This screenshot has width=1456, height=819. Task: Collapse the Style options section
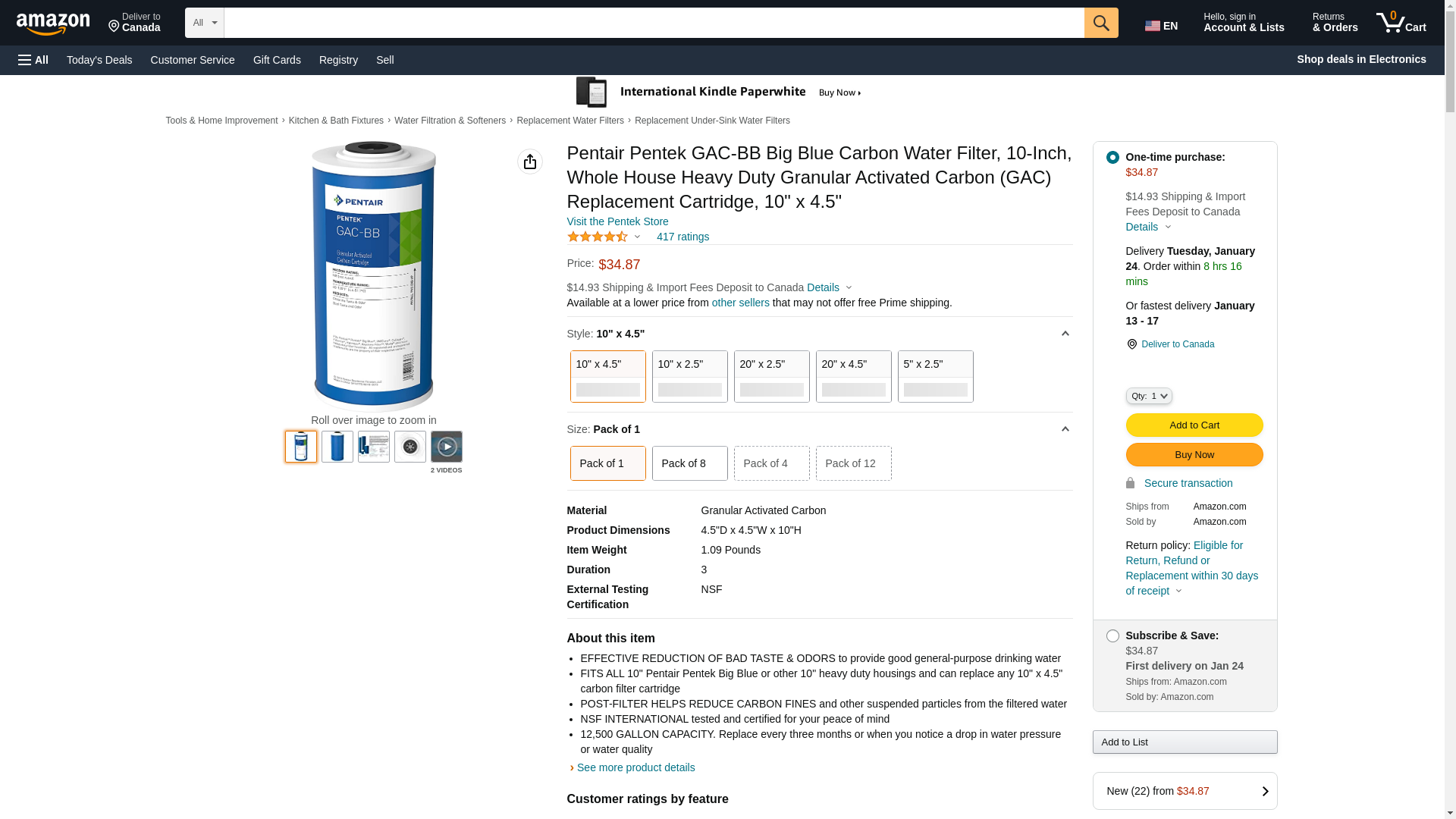[1065, 334]
